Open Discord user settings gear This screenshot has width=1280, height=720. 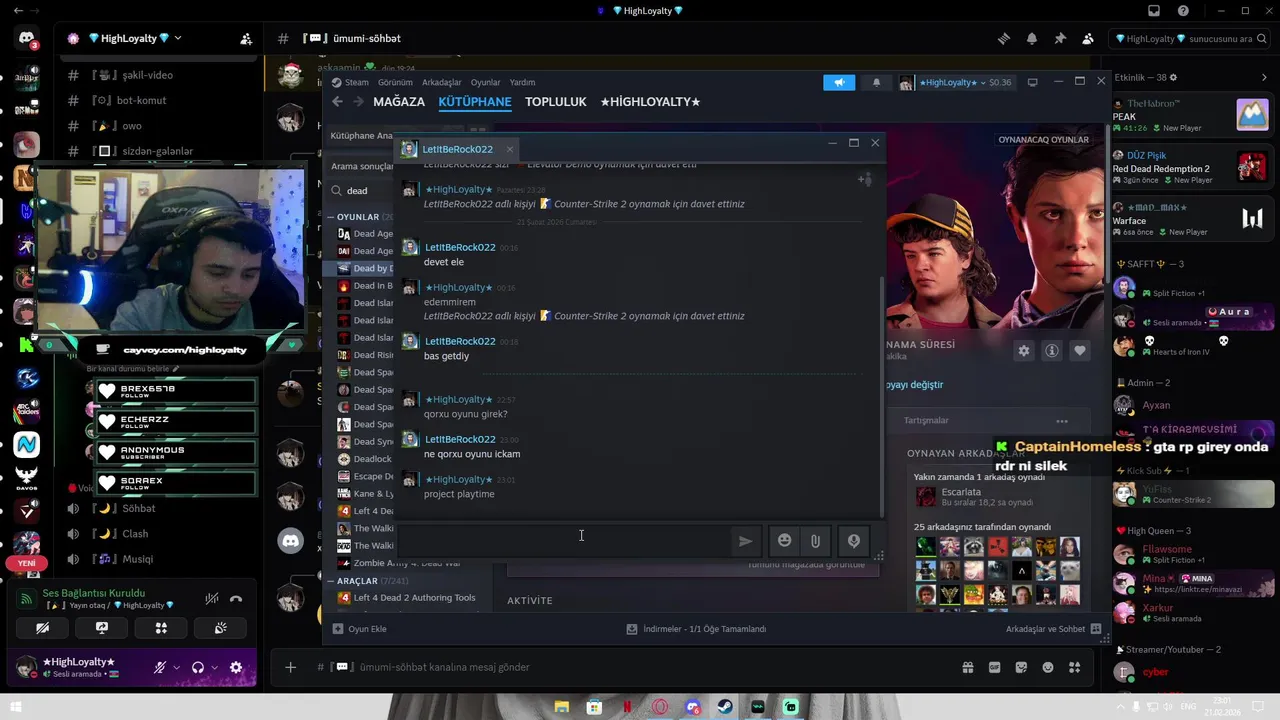(236, 667)
